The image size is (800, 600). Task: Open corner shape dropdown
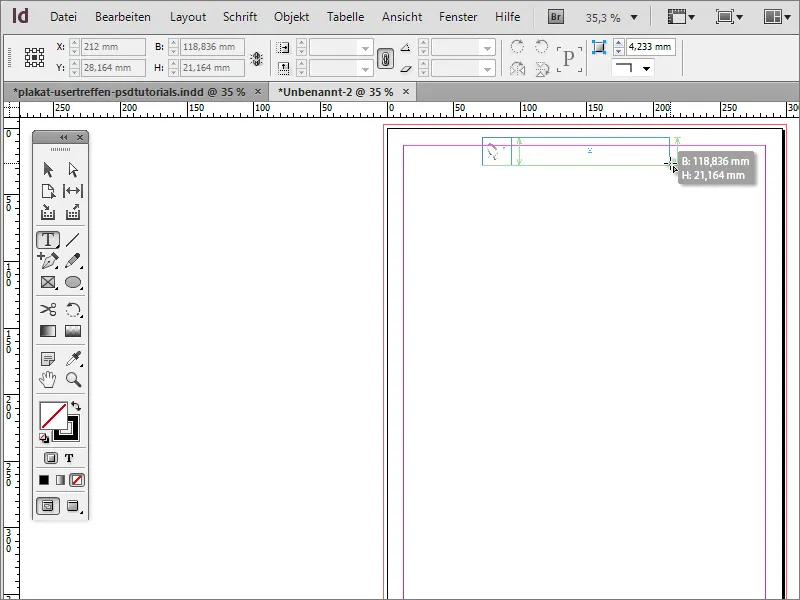click(x=646, y=68)
